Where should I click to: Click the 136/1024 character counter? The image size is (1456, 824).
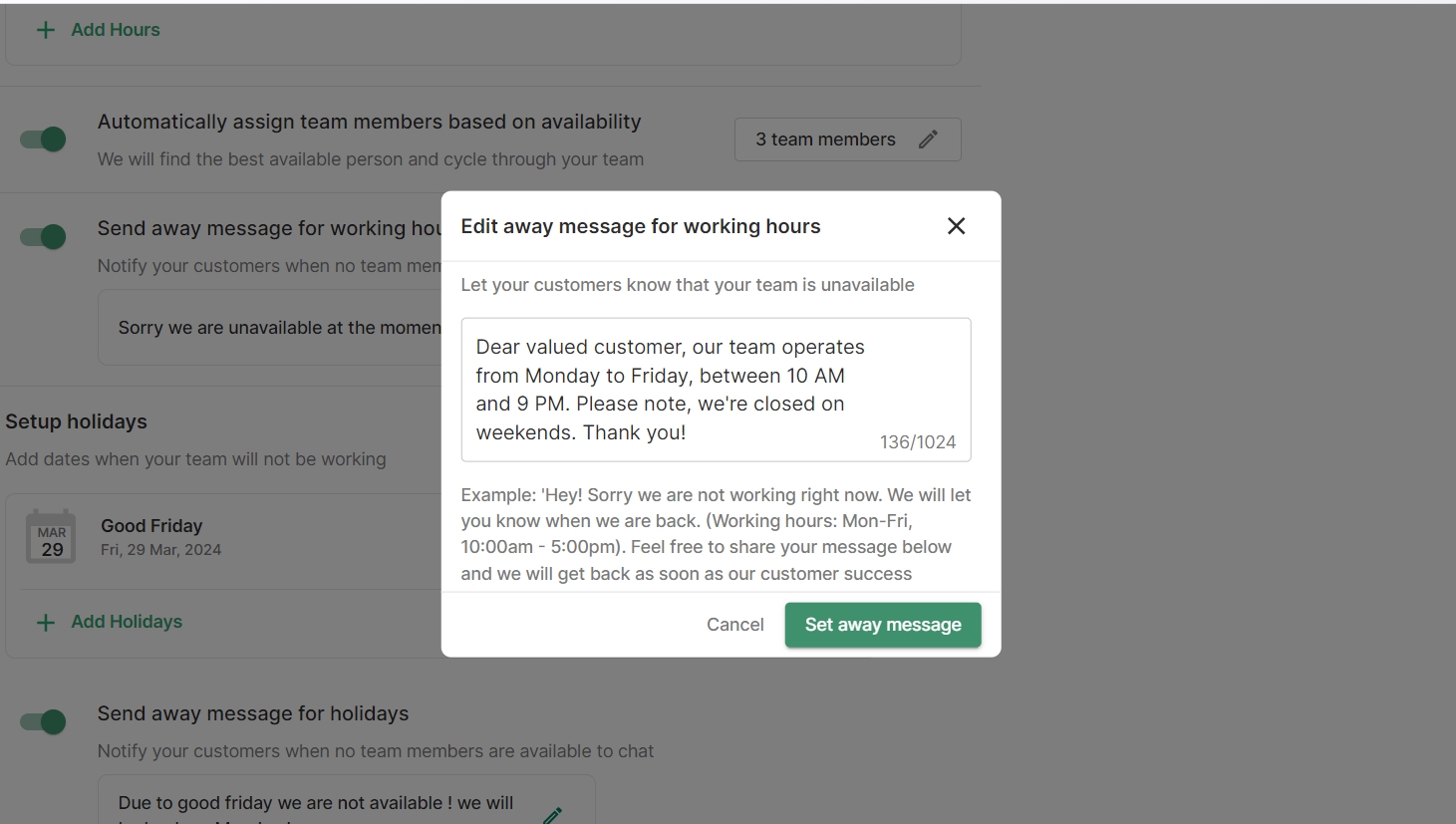click(917, 442)
